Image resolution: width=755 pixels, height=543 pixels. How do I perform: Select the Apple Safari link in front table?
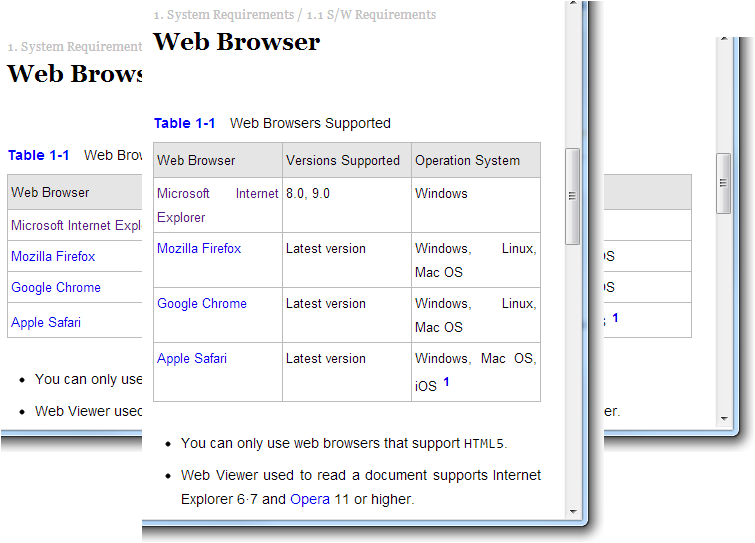[x=192, y=358]
